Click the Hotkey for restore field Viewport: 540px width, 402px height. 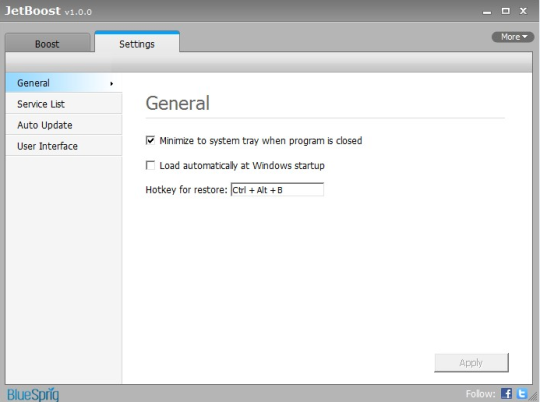277,189
